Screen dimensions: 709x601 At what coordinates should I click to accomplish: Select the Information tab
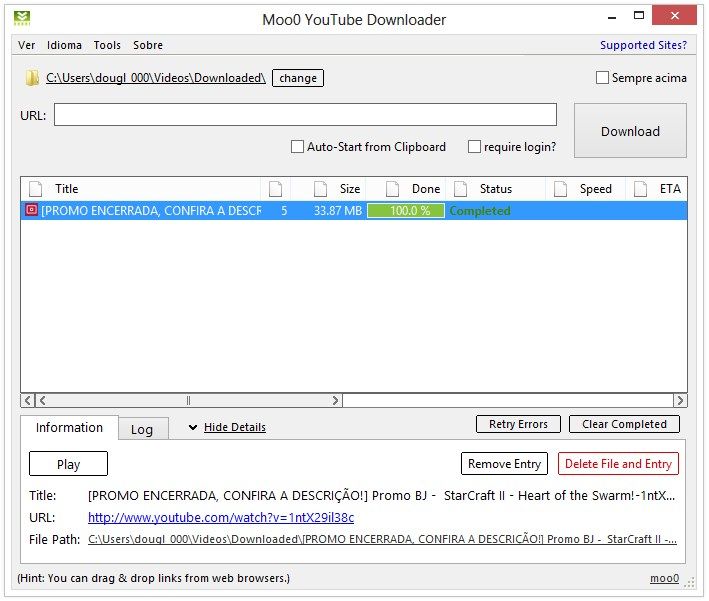pyautogui.click(x=69, y=427)
